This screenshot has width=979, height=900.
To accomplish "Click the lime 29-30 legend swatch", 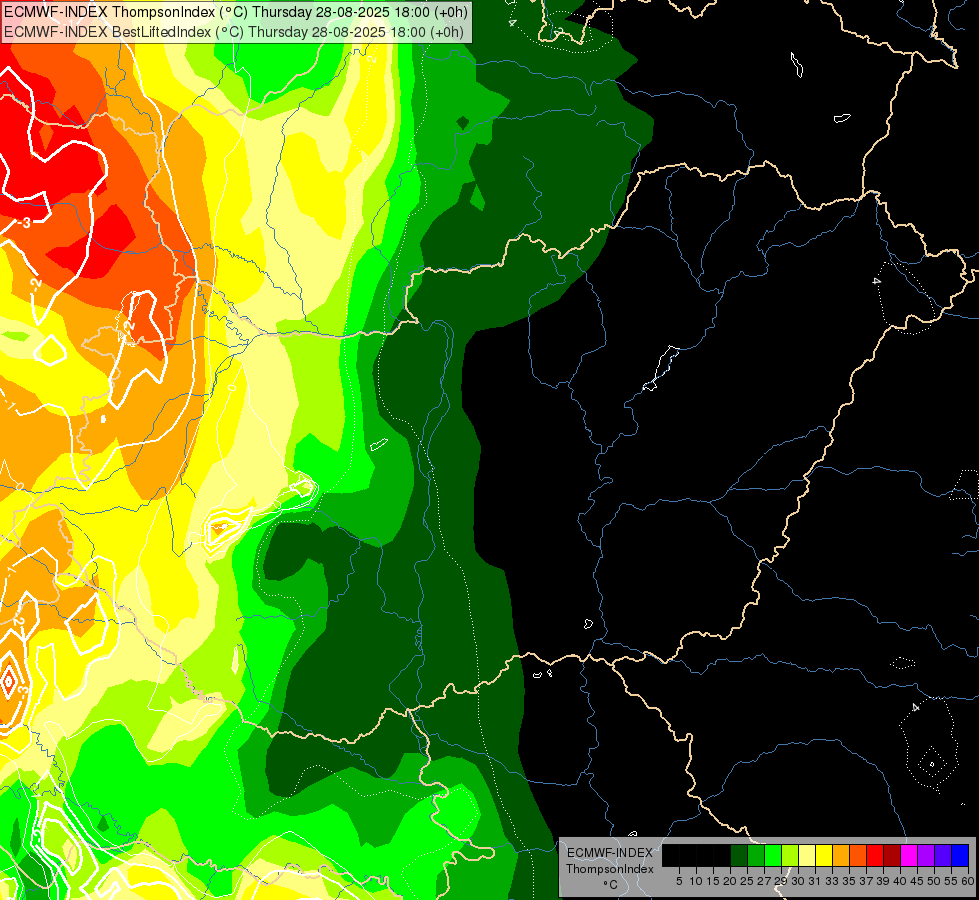I will pyautogui.click(x=790, y=855).
